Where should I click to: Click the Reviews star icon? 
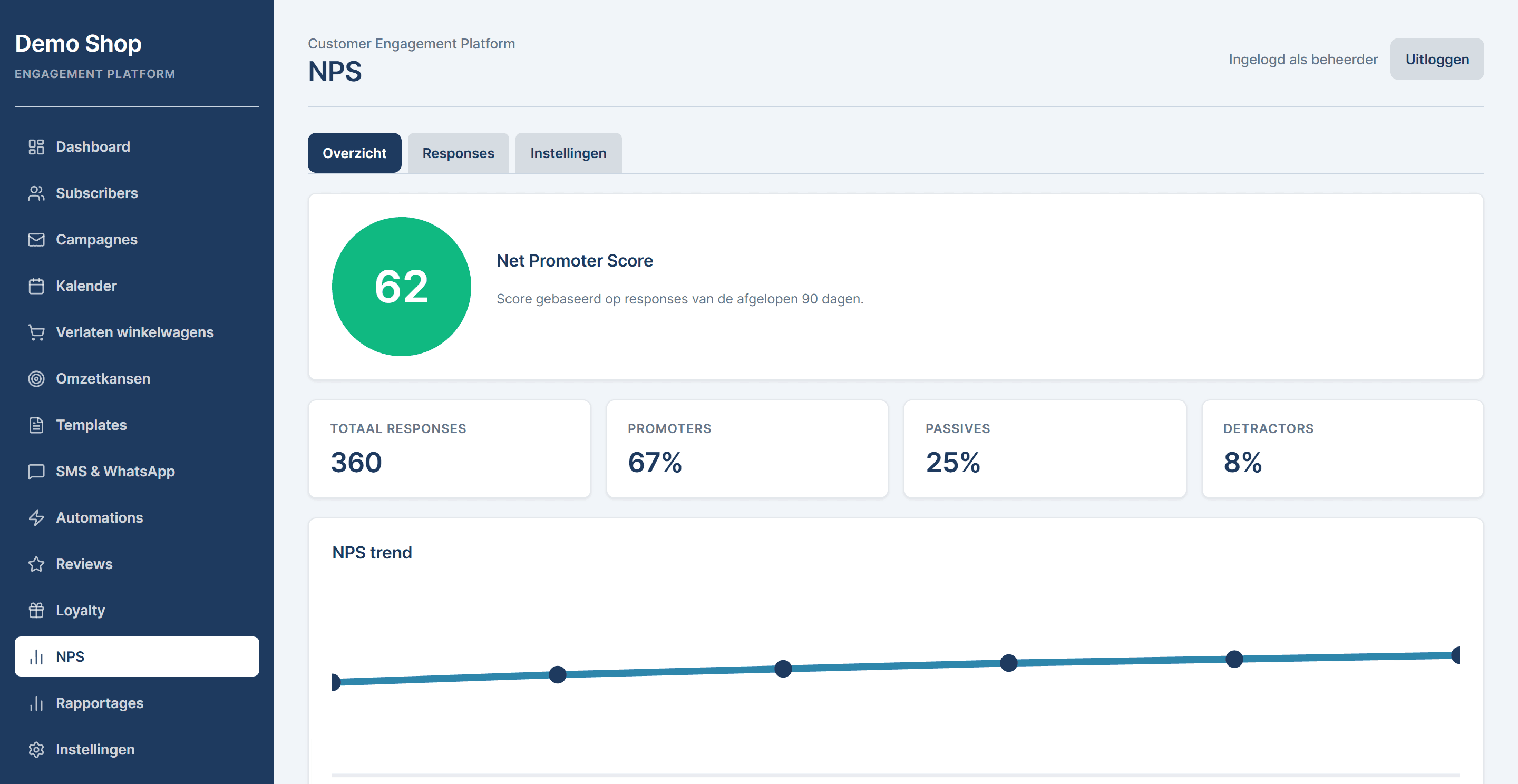[x=36, y=564]
